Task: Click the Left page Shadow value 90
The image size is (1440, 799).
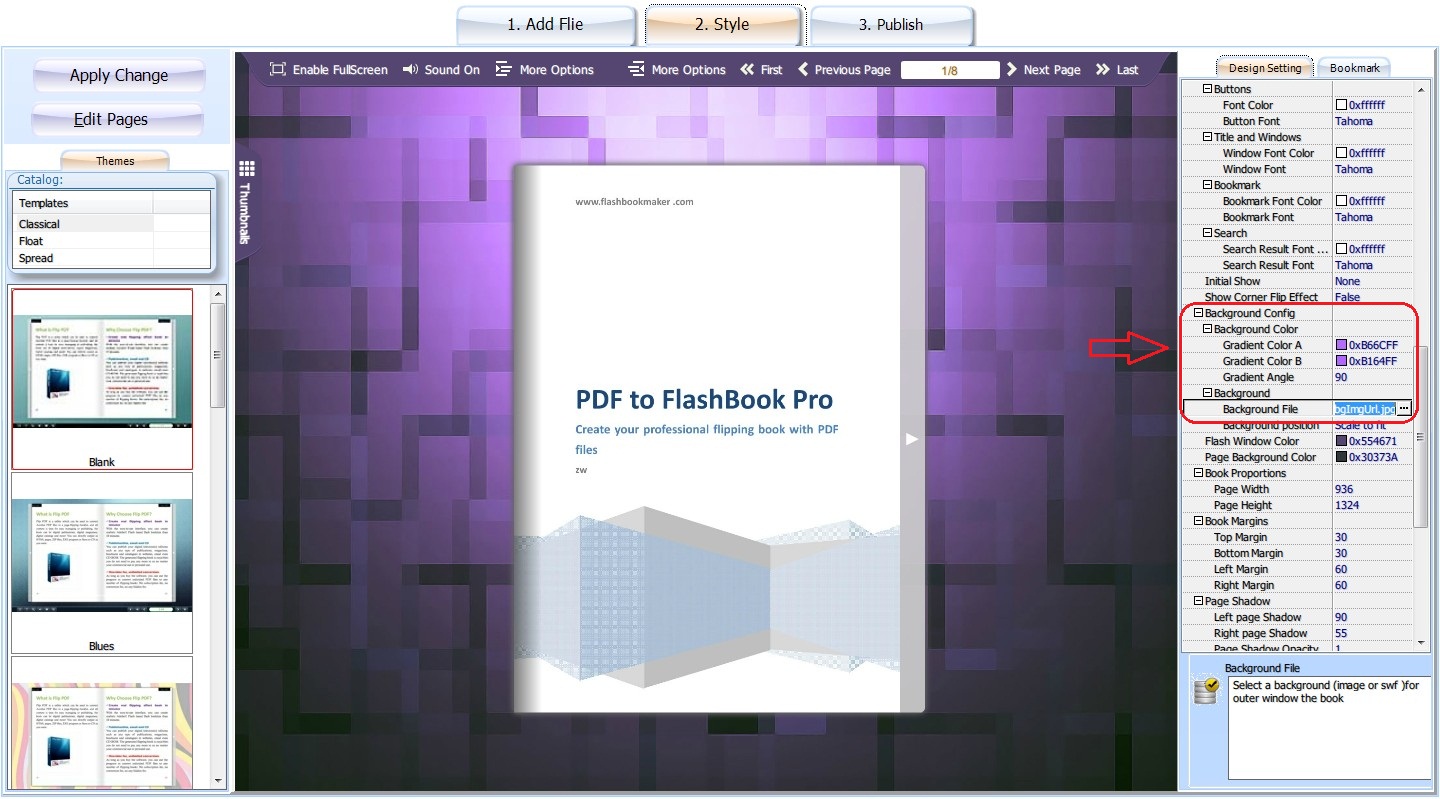Action: [1341, 617]
